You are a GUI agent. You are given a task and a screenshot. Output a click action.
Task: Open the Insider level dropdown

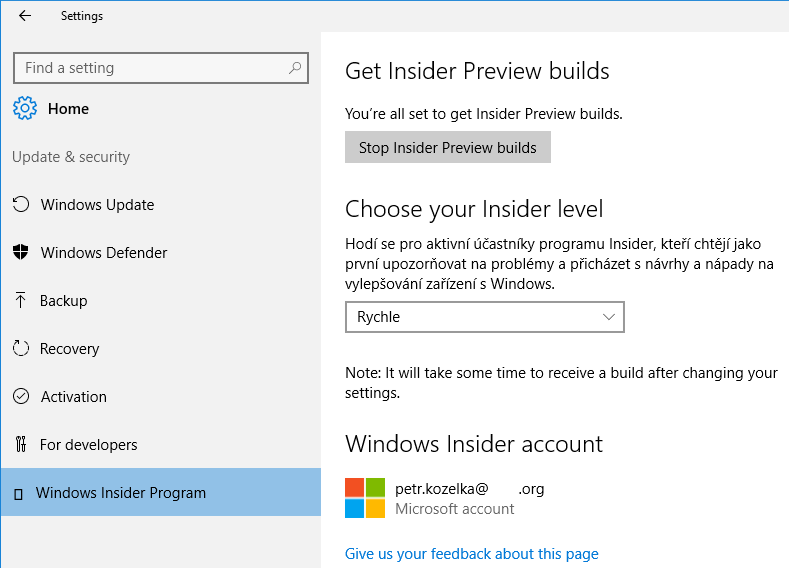coord(484,317)
